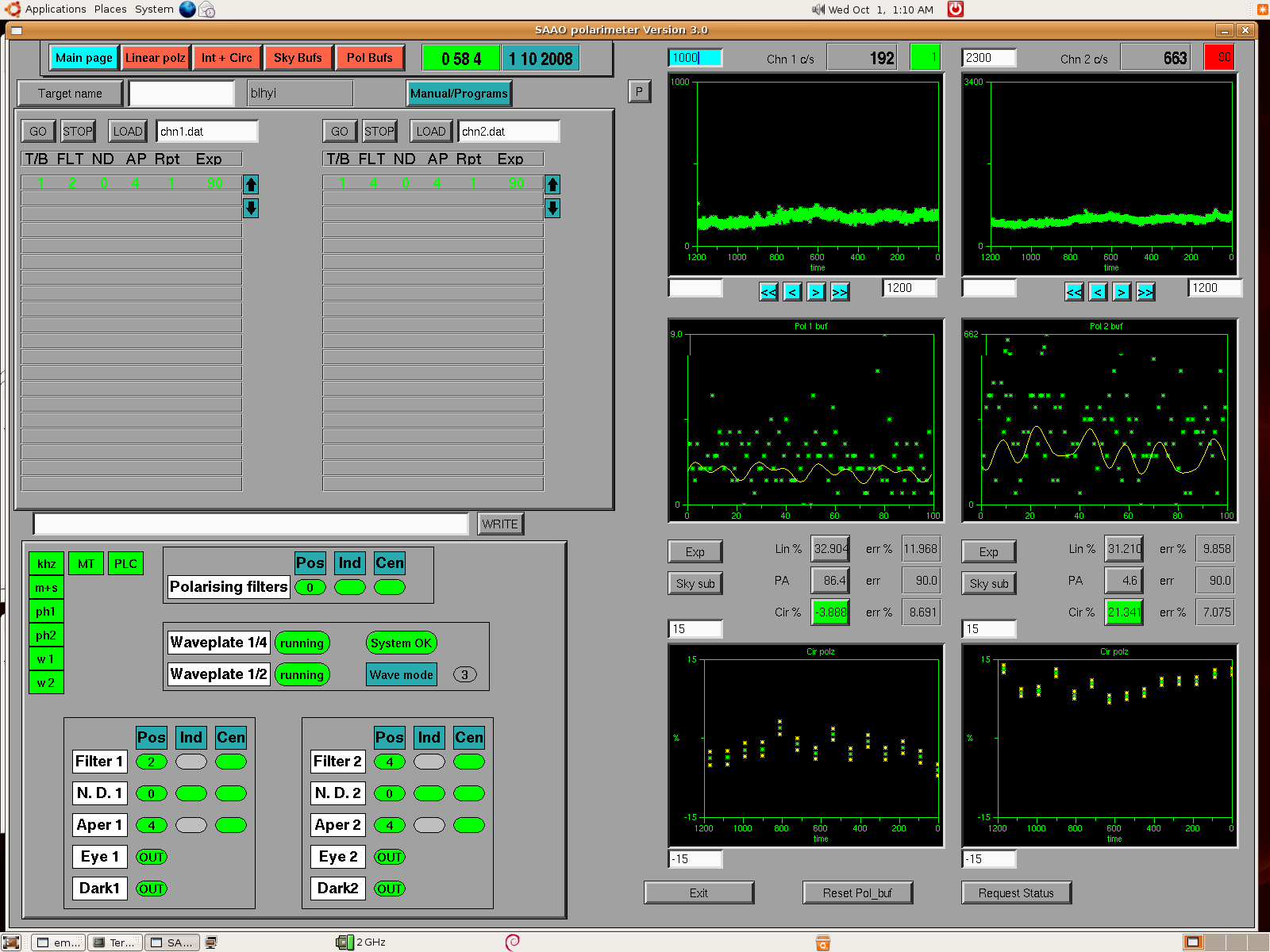Open the Int + Circ tab
1270x952 pixels.
click(x=226, y=58)
